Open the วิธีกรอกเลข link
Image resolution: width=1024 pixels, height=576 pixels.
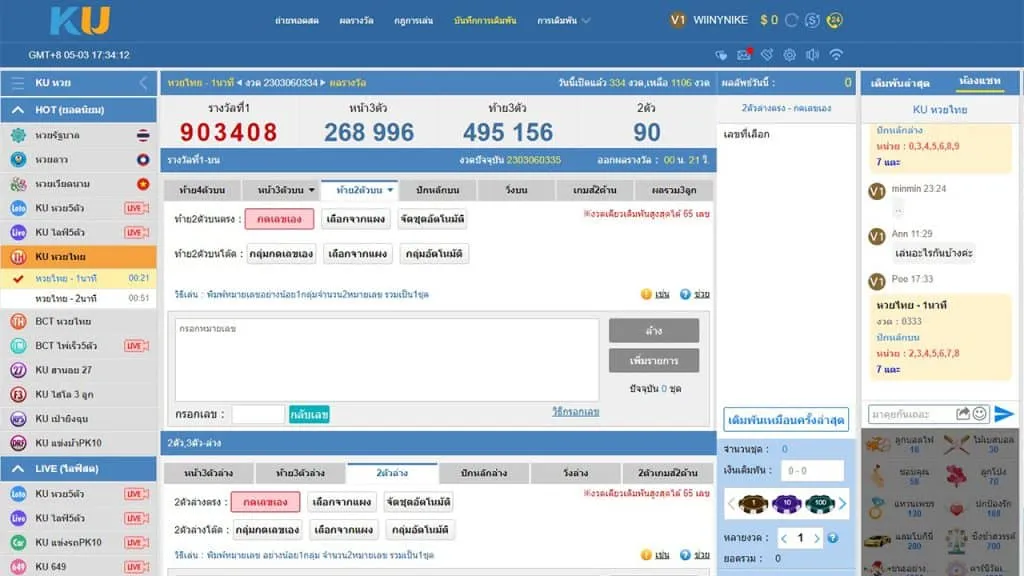tap(575, 411)
